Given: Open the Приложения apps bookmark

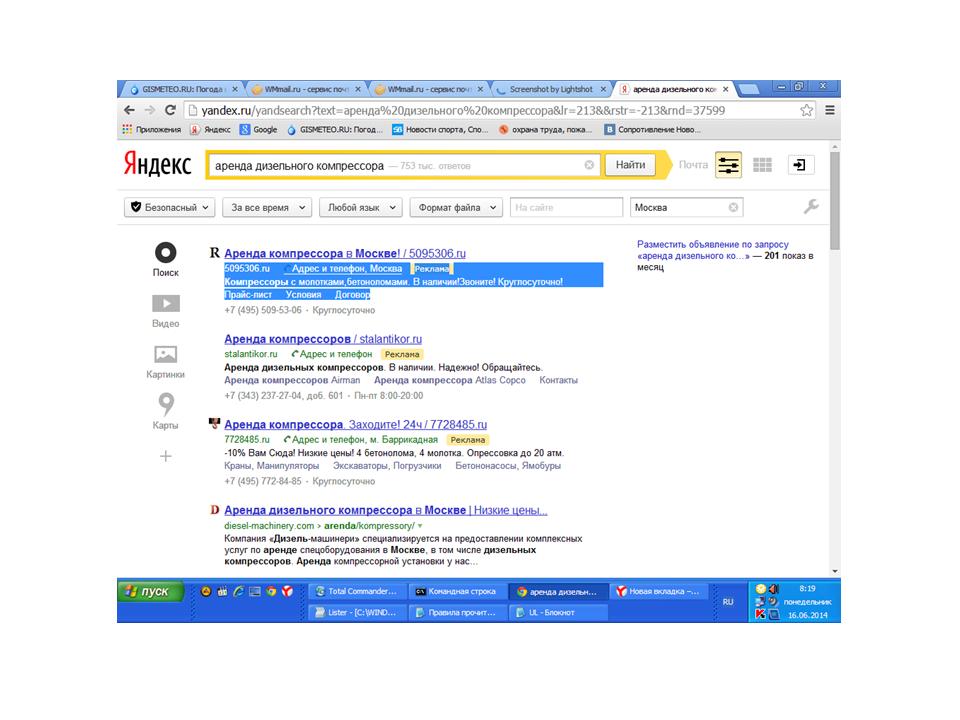Looking at the screenshot, I should tap(152, 129).
